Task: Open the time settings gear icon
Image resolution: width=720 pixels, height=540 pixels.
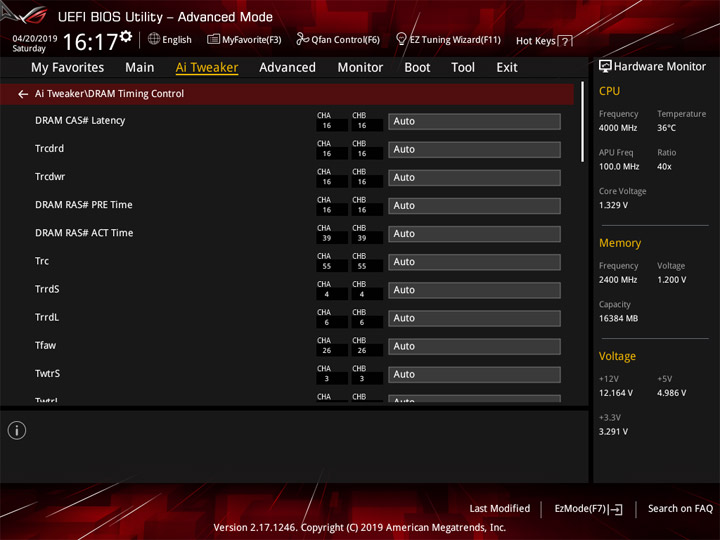Action: (x=126, y=36)
